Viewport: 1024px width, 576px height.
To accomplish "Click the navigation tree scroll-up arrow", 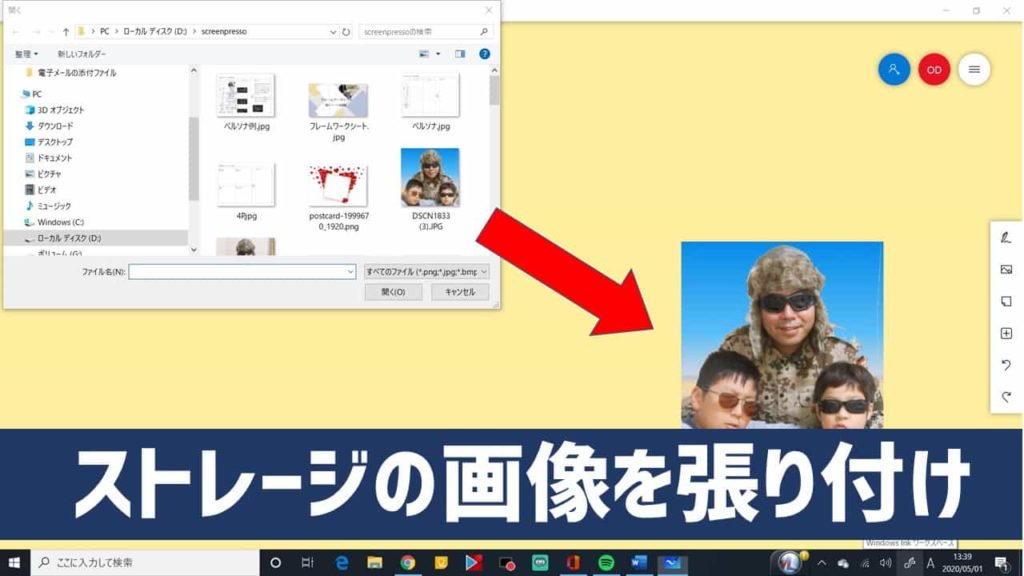I will click(x=193, y=71).
